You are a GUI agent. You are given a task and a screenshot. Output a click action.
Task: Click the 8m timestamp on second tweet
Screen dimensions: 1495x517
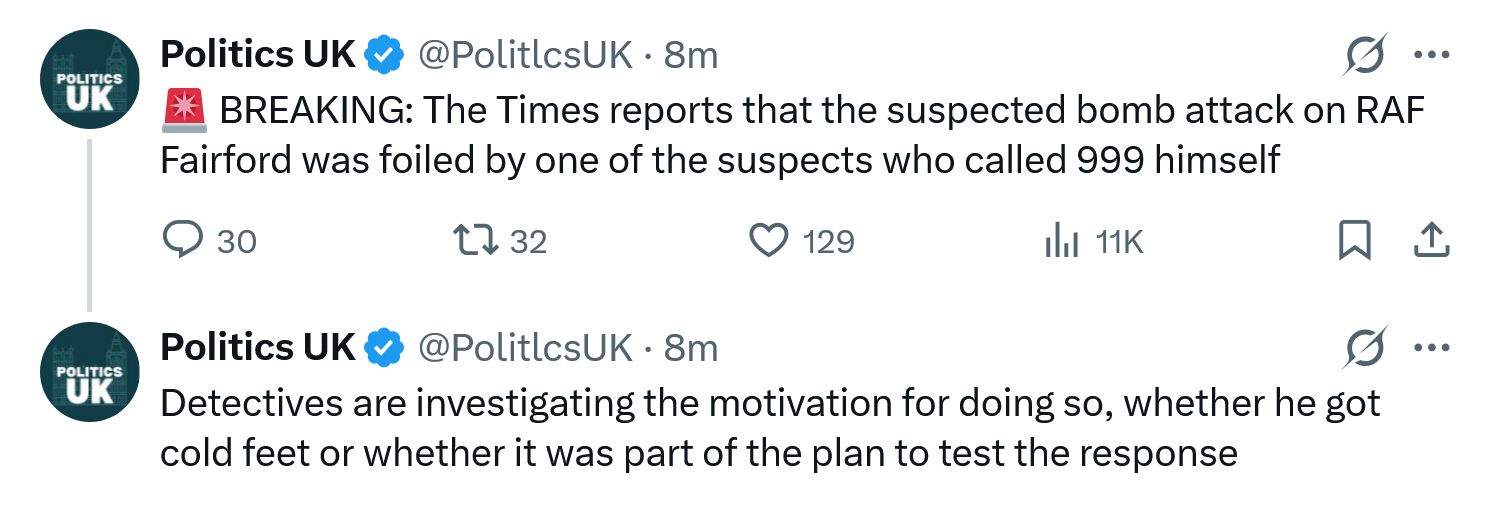[691, 348]
